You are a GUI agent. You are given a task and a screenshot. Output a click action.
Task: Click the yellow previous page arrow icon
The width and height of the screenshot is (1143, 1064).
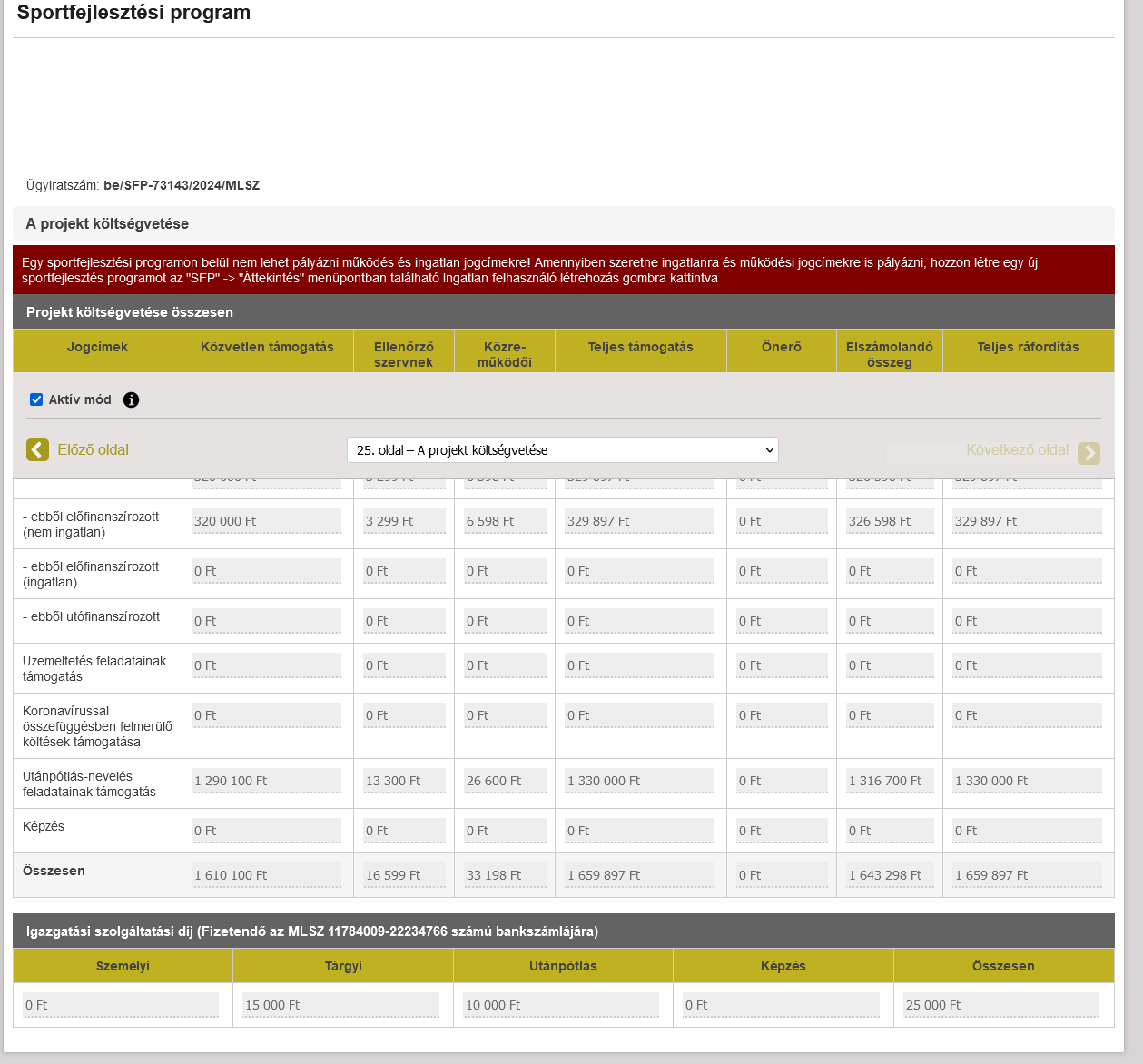point(37,449)
